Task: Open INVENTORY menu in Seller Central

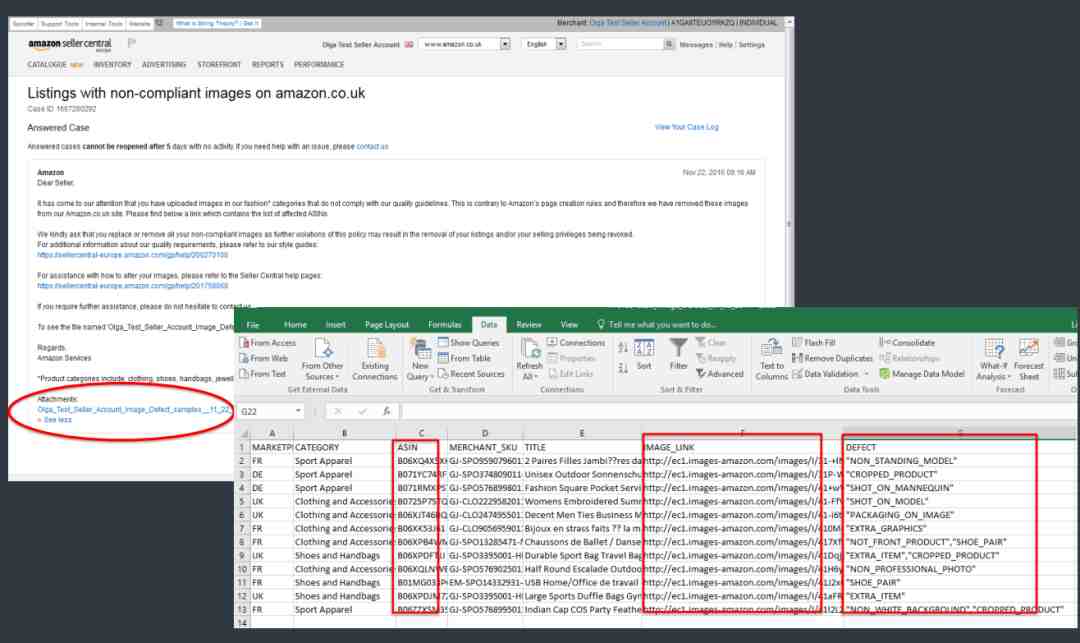Action: coord(112,65)
